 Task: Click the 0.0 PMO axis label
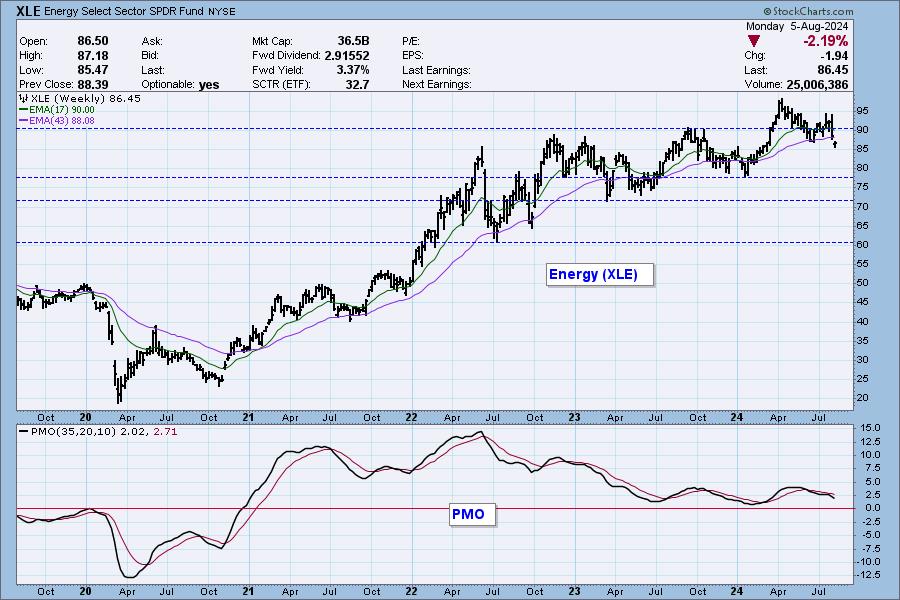click(x=873, y=508)
